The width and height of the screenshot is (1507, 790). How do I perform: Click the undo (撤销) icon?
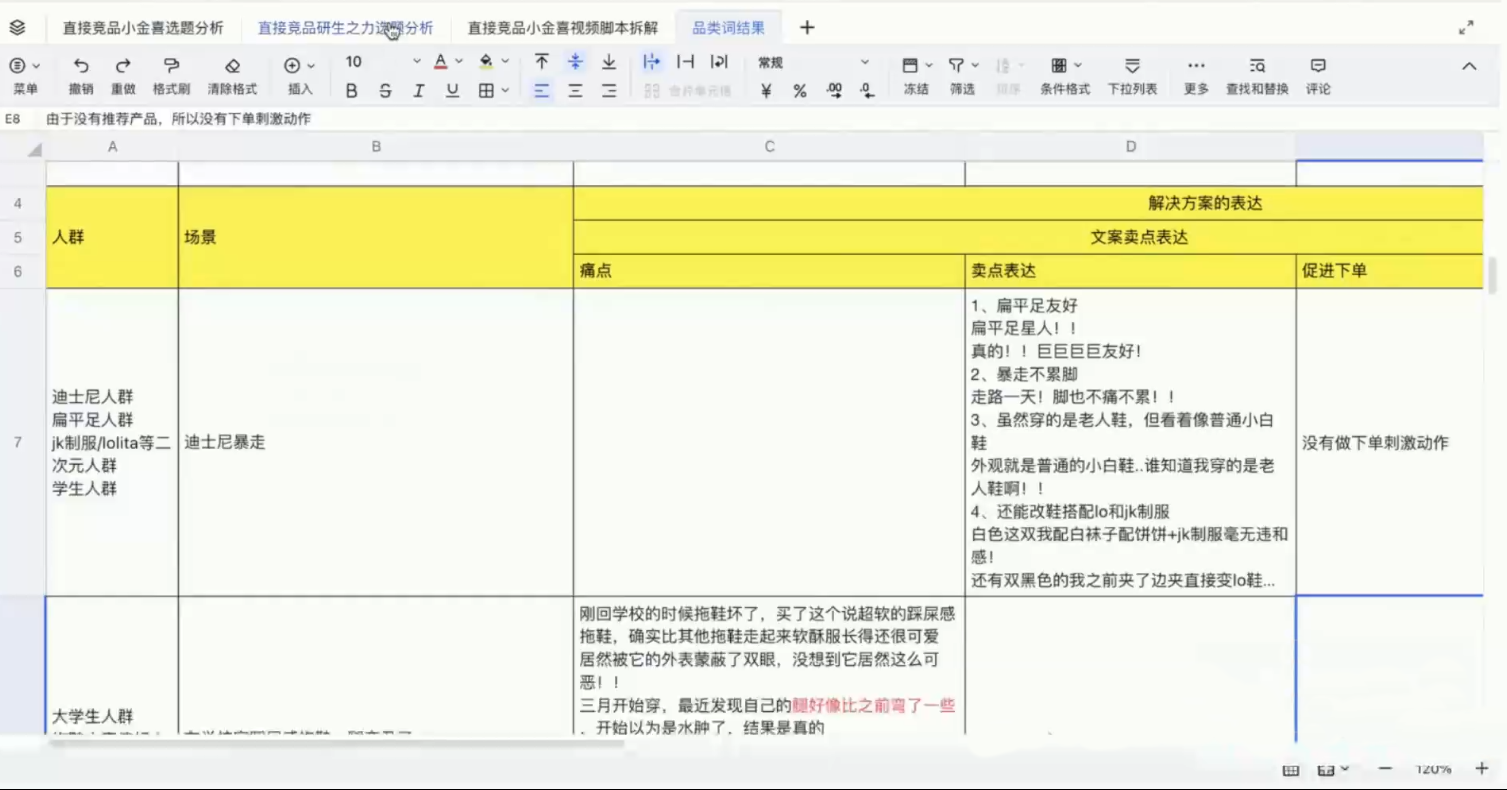point(81,66)
